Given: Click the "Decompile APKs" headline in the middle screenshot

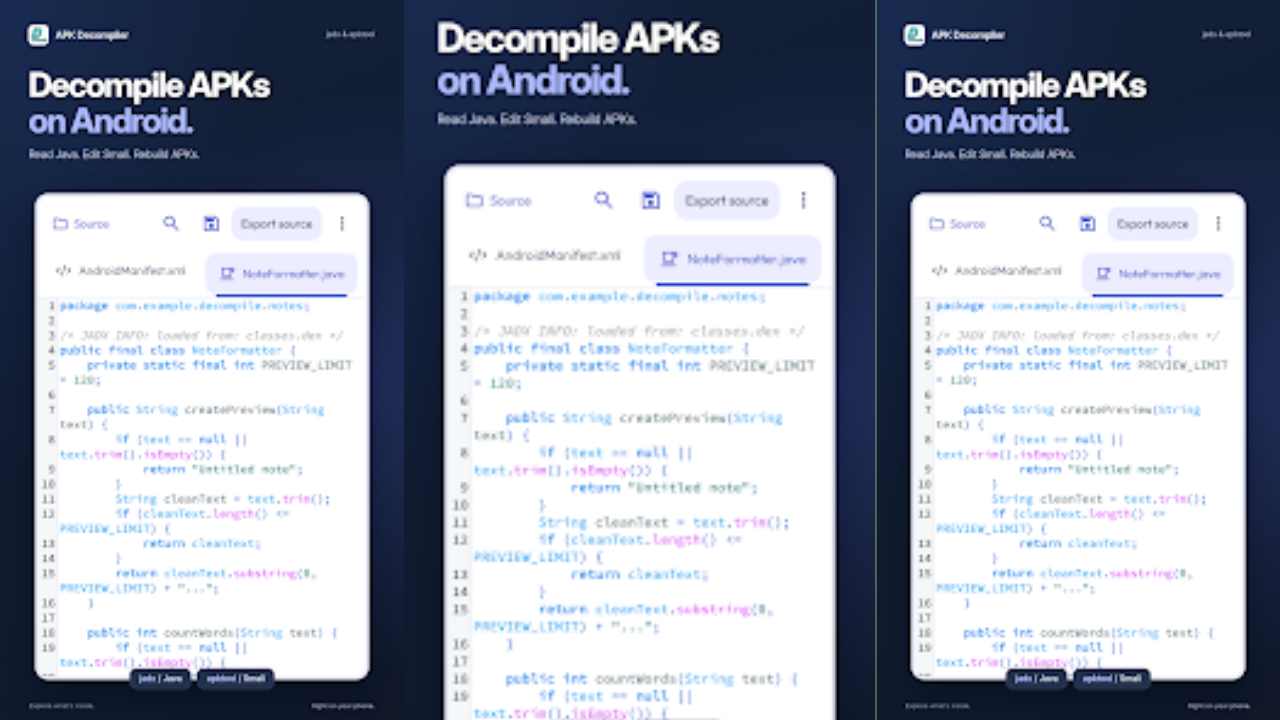Looking at the screenshot, I should click(578, 39).
